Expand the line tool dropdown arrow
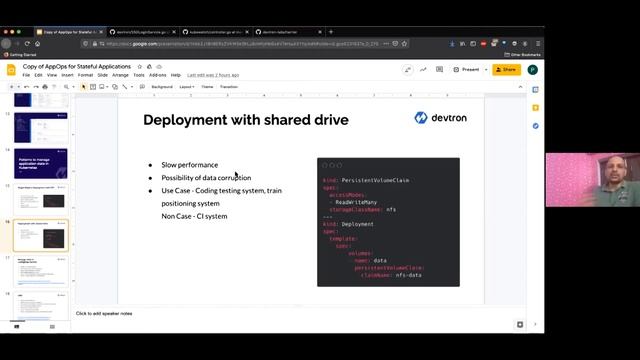640x360 pixels. coord(131,87)
